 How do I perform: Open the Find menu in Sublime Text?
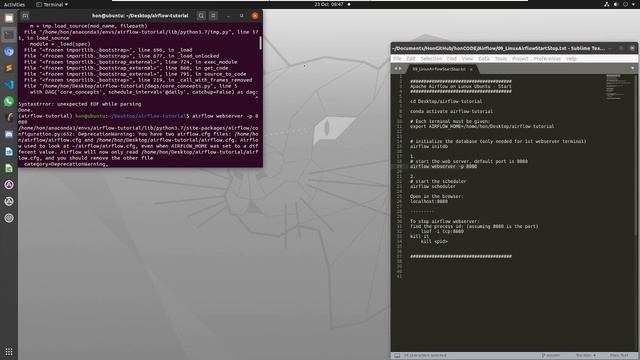coord(451,59)
